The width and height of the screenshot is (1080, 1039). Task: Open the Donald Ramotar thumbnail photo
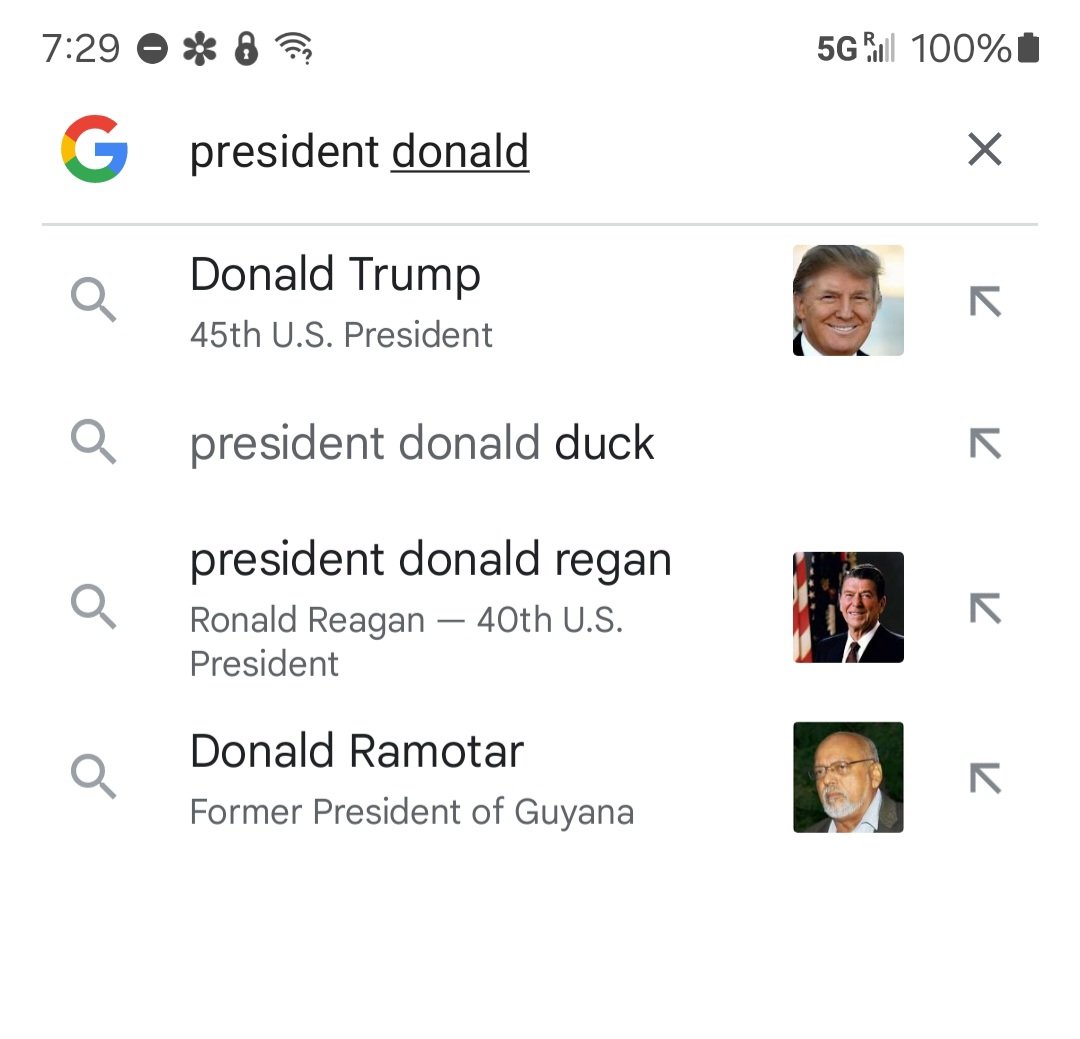848,777
